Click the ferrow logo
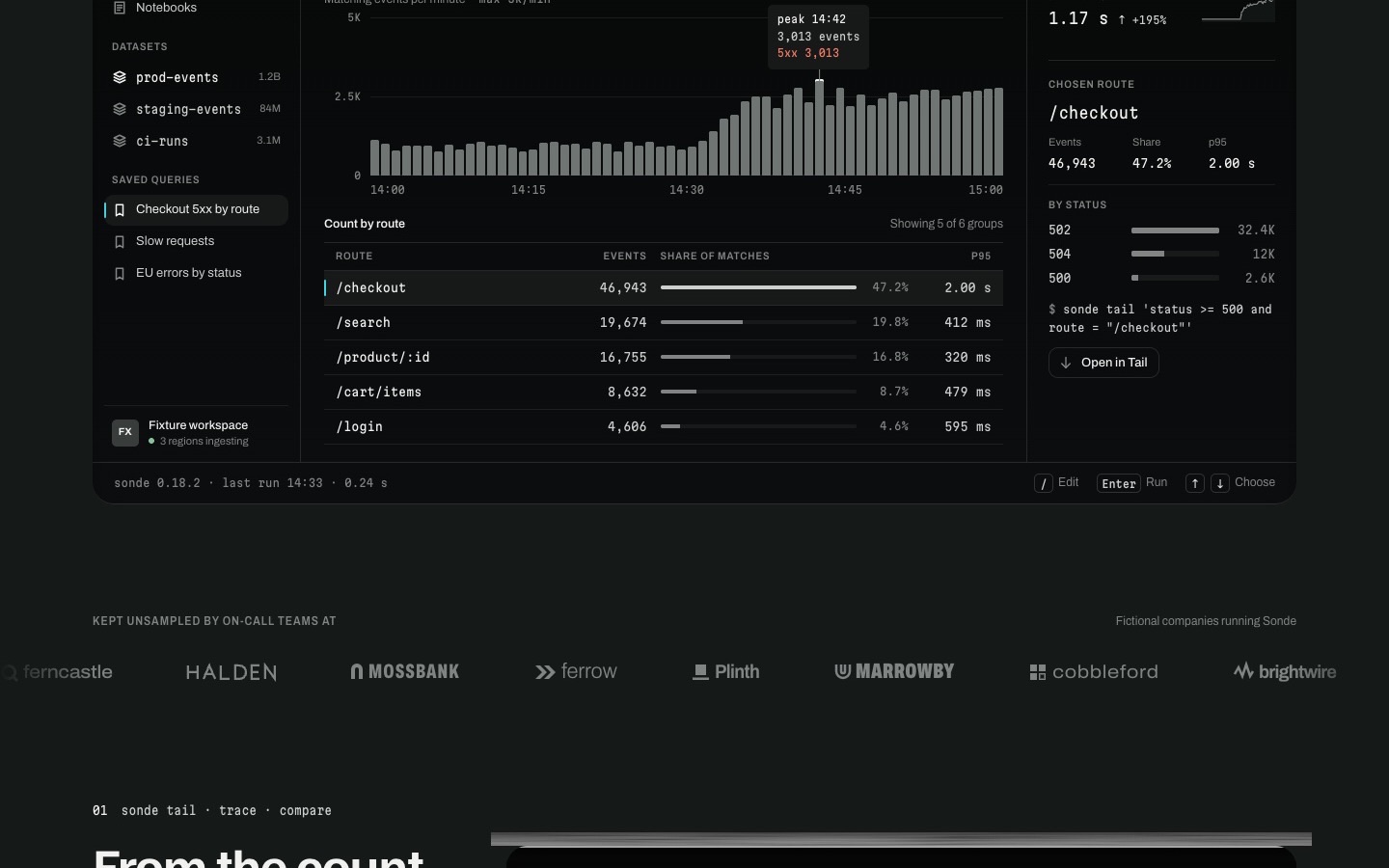This screenshot has width=1389, height=868. tap(577, 671)
